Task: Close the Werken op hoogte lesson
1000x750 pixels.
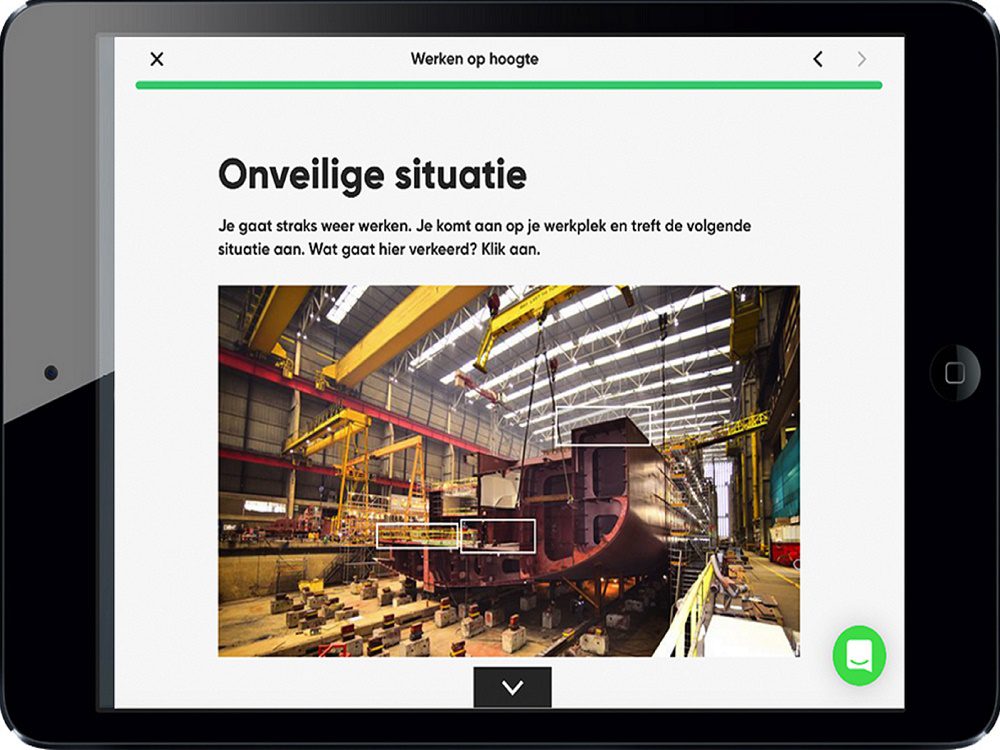Action: pos(157,59)
